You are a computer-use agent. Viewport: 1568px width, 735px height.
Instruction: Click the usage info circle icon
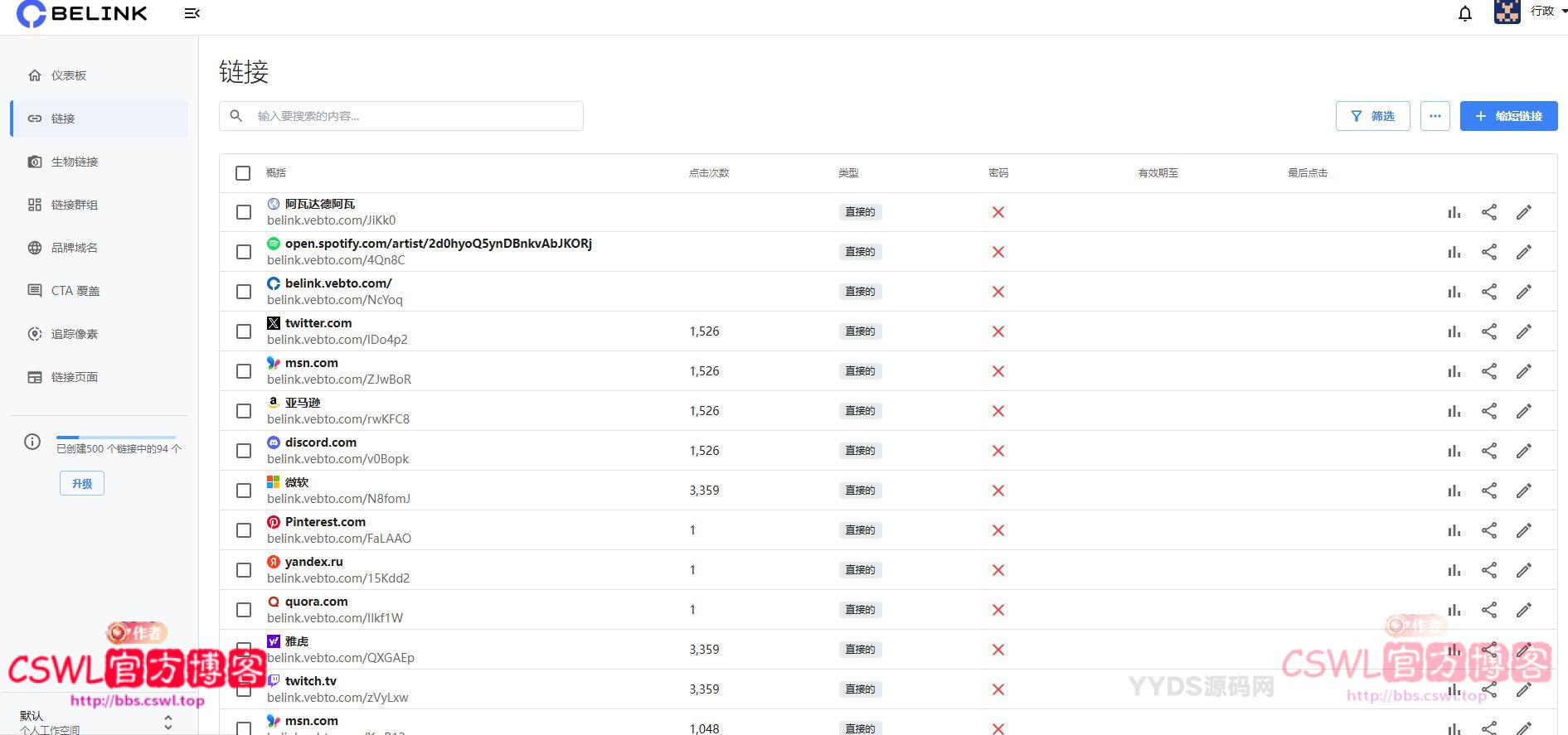point(32,442)
